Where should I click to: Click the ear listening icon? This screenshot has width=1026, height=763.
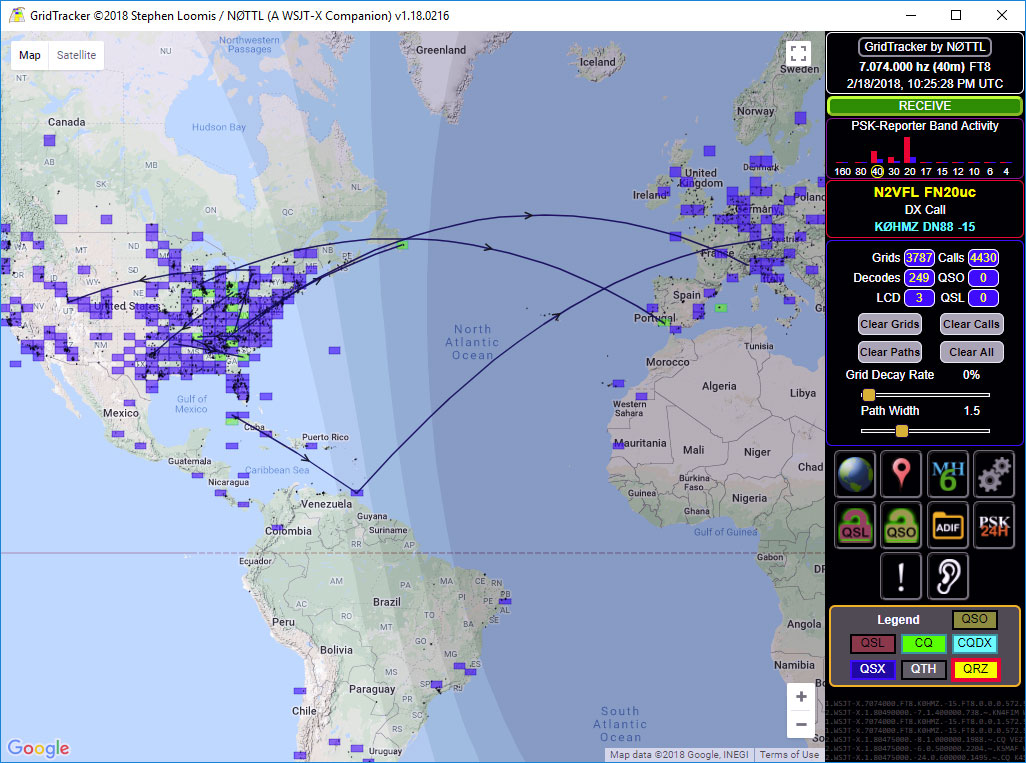tap(948, 576)
